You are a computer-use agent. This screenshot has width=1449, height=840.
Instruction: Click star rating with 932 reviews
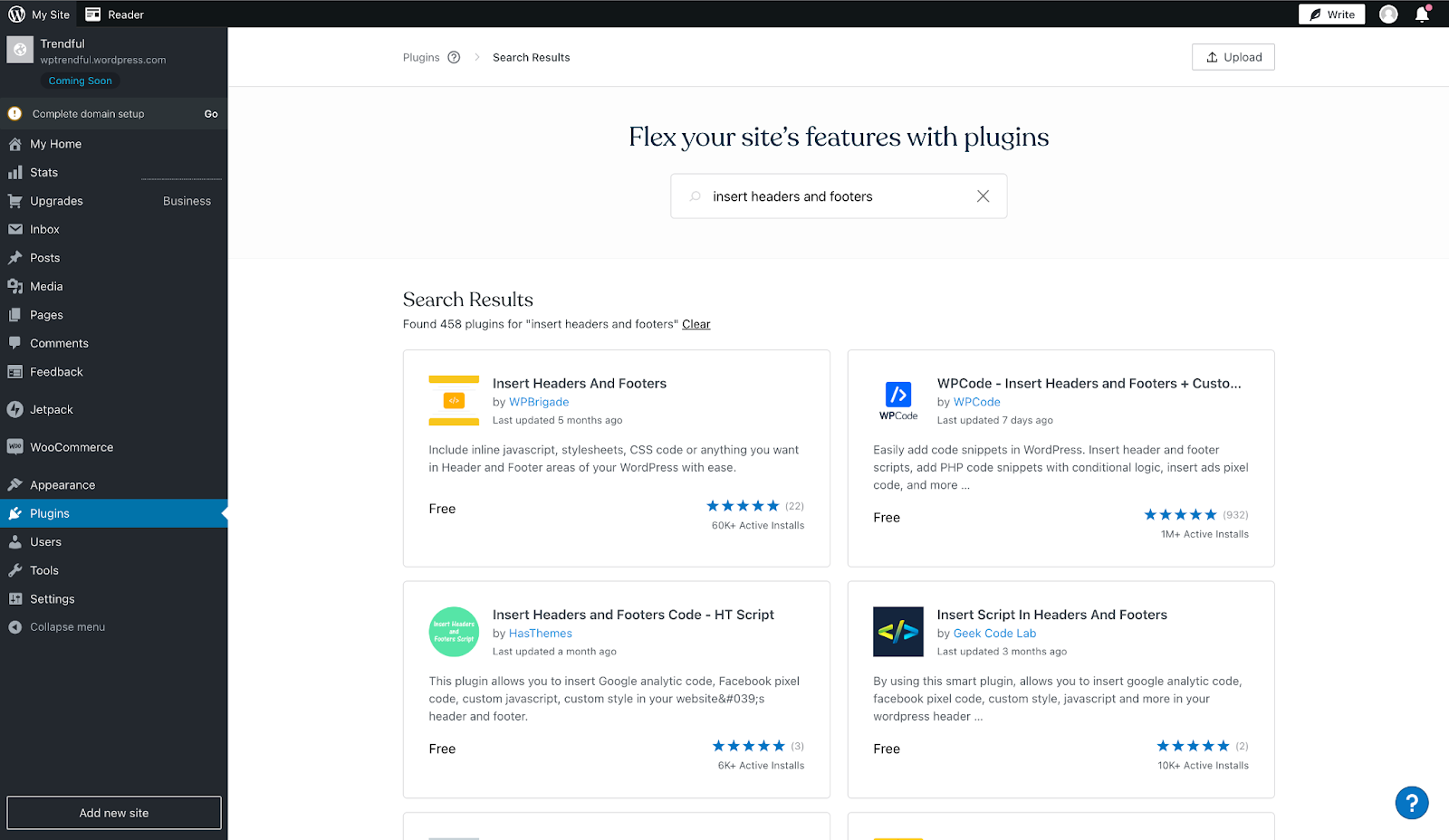click(x=1180, y=515)
